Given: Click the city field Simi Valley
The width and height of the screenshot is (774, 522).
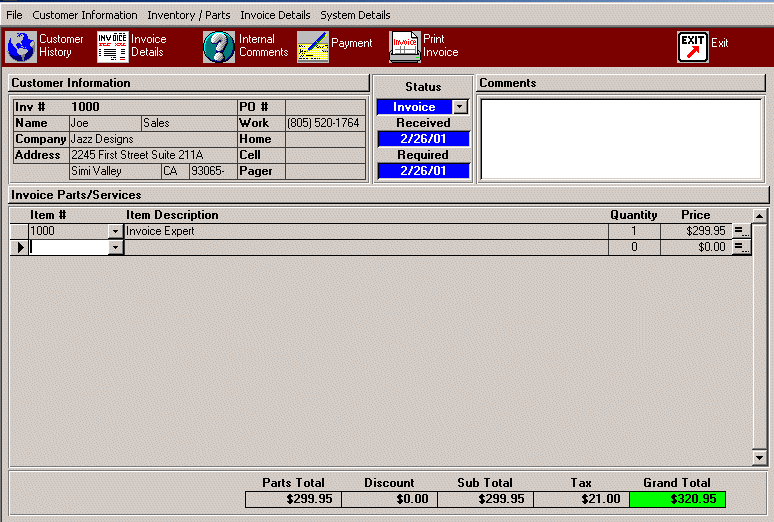Looking at the screenshot, I should click(116, 171).
